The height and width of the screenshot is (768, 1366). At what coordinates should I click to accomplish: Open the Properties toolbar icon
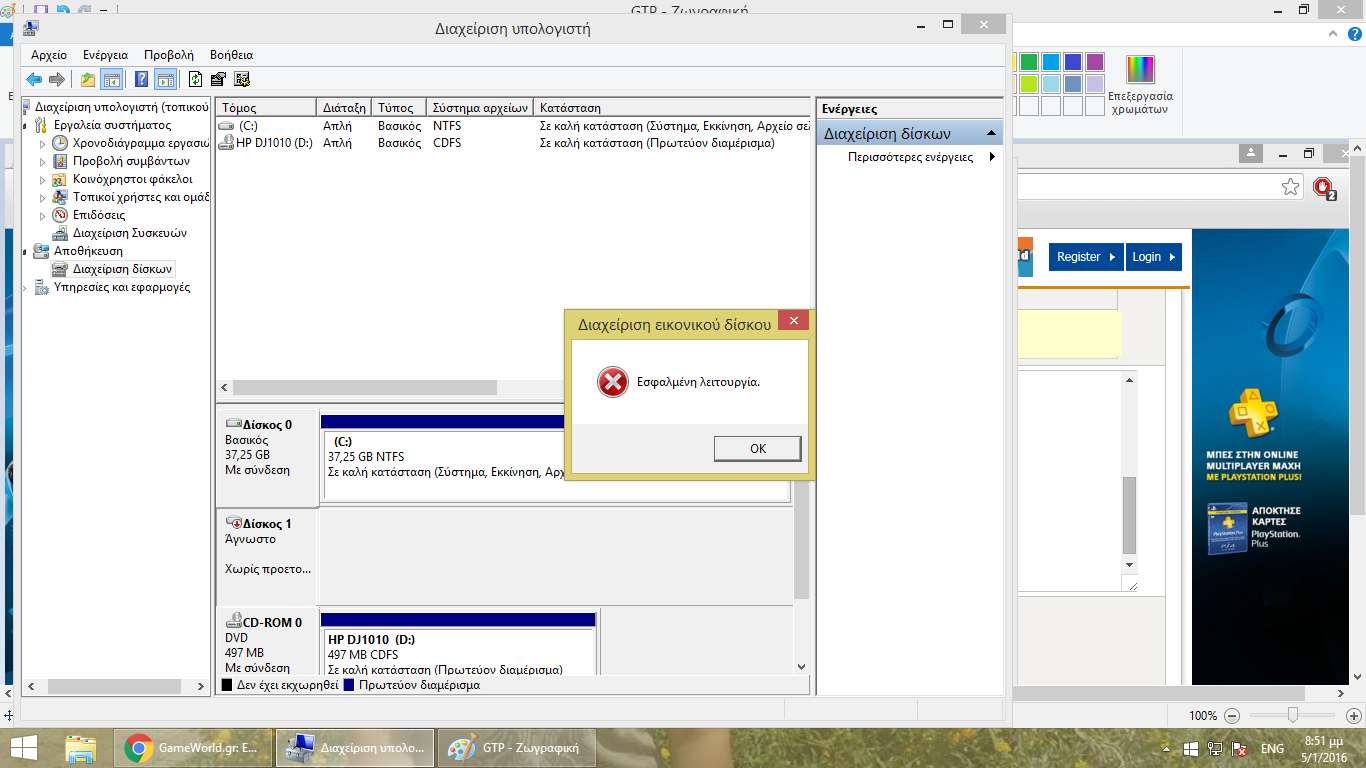click(x=218, y=80)
